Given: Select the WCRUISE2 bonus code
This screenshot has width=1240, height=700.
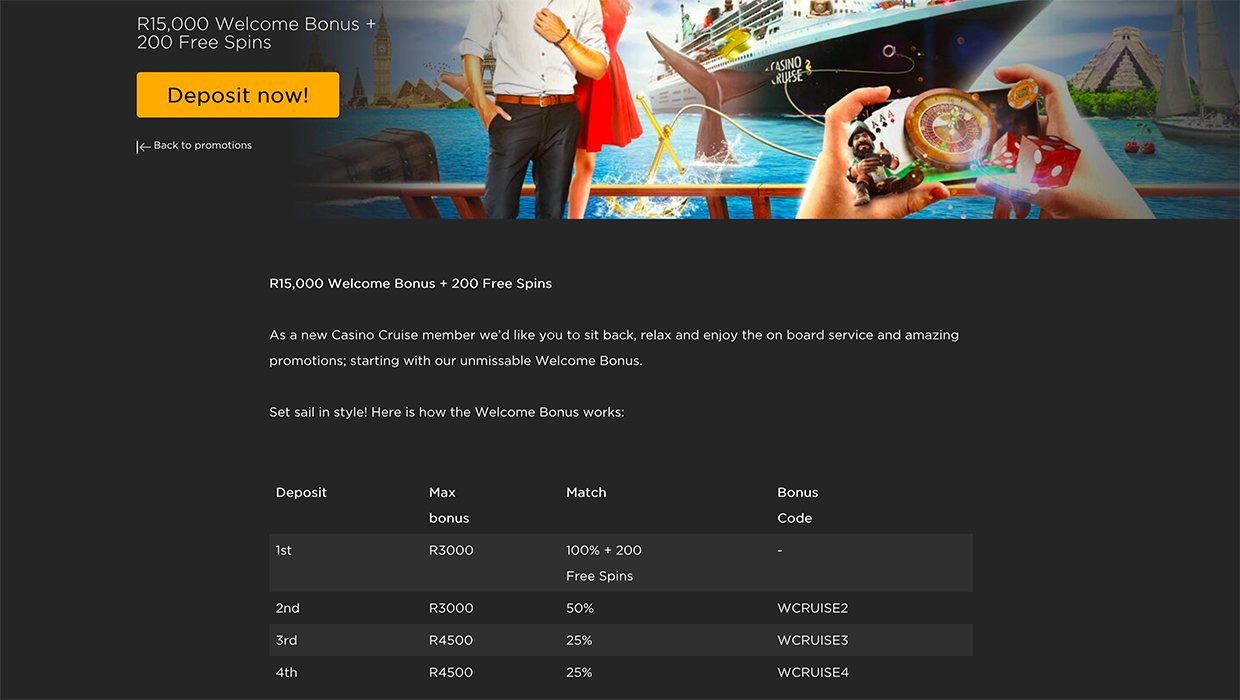Looking at the screenshot, I should (x=813, y=609).
